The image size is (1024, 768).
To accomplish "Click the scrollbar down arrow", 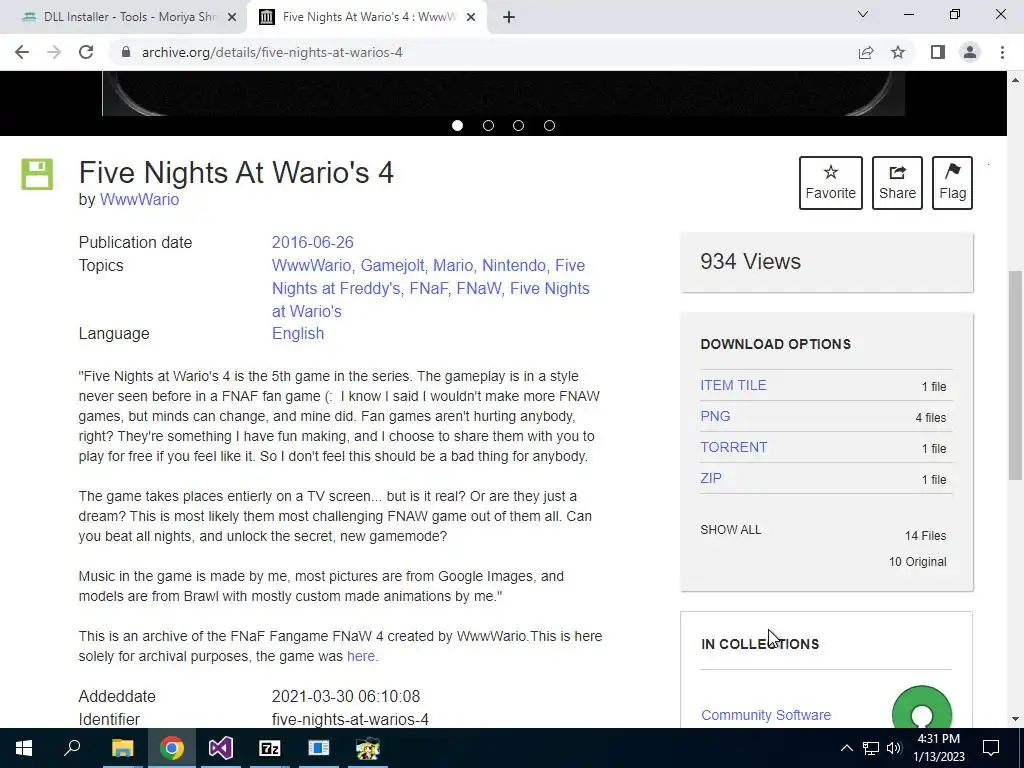I will click(x=1015, y=719).
